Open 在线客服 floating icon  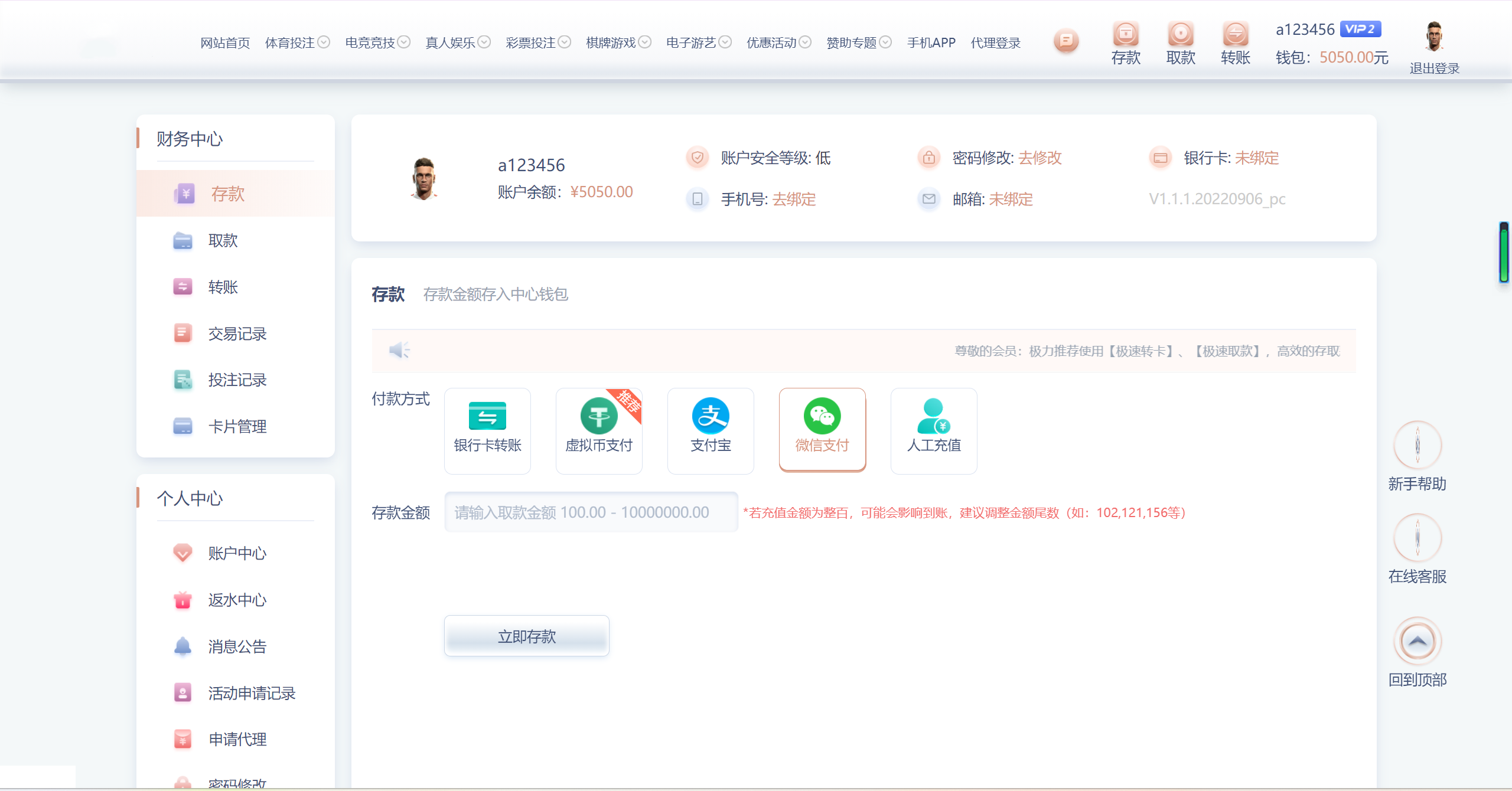click(1417, 538)
